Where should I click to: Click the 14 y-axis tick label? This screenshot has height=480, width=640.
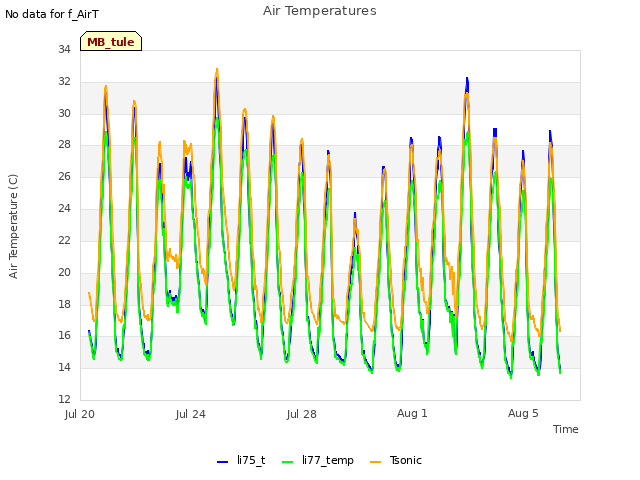pyautogui.click(x=64, y=367)
